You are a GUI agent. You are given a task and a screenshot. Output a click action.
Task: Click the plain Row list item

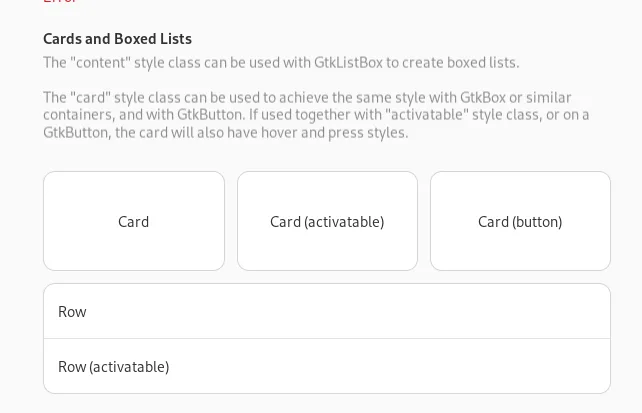point(327,311)
